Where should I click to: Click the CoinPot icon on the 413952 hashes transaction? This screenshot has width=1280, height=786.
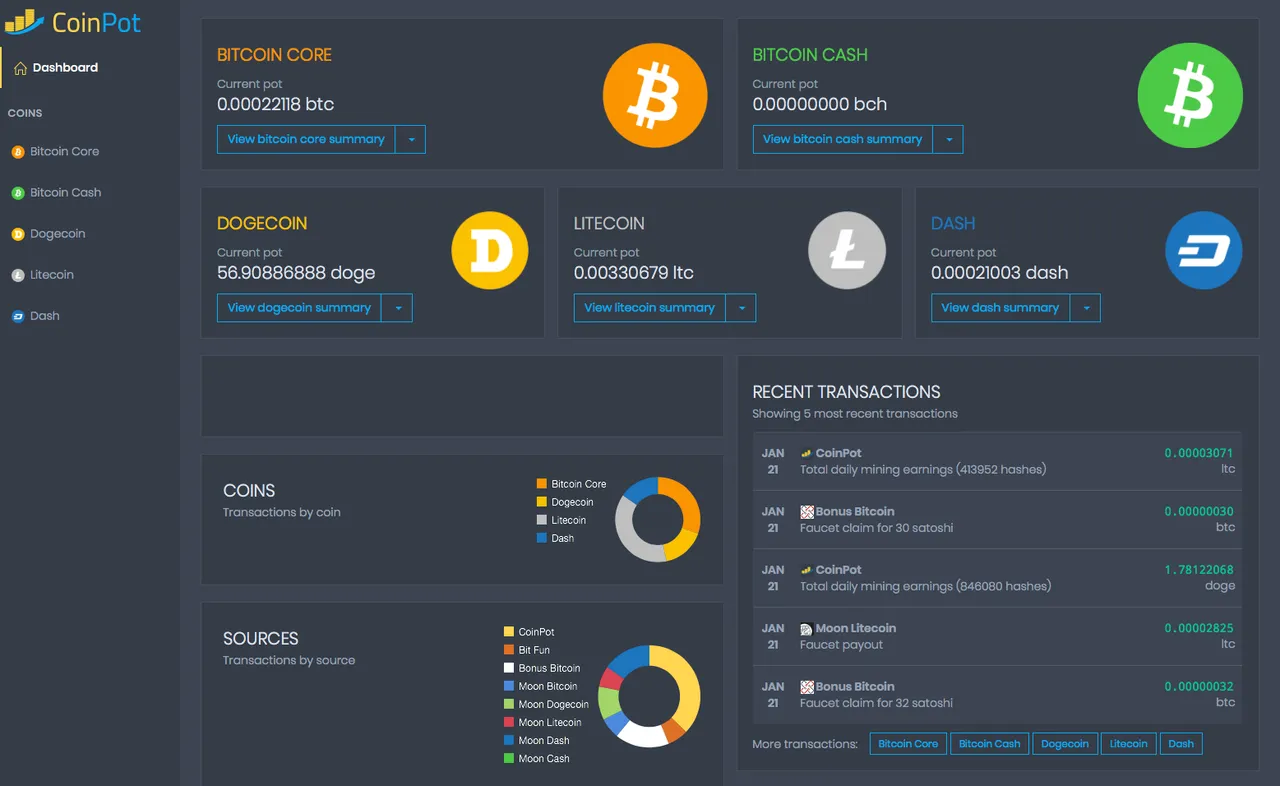tap(806, 453)
